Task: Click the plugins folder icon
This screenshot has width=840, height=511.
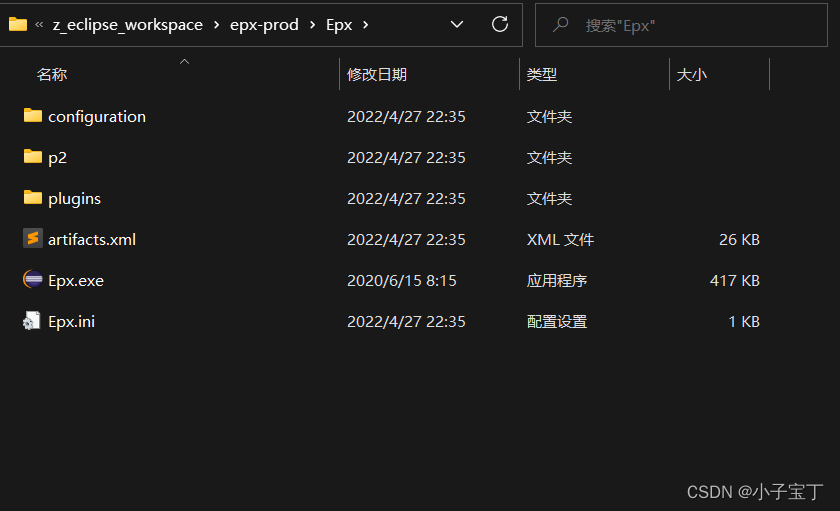Action: (33, 197)
